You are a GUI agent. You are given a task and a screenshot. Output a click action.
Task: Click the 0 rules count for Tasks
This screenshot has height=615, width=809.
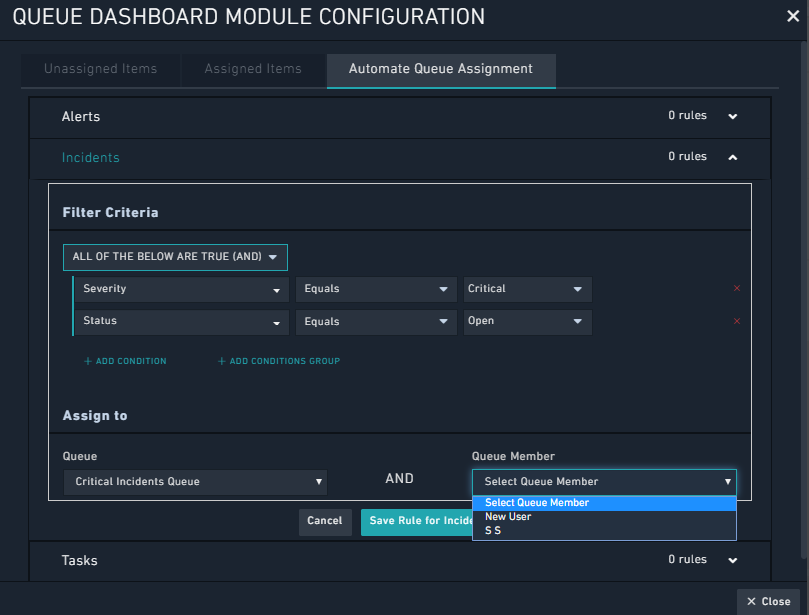tap(687, 559)
